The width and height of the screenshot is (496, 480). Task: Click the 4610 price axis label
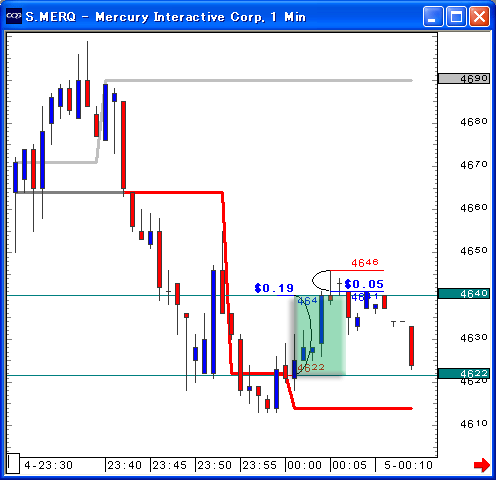pyautogui.click(x=474, y=424)
